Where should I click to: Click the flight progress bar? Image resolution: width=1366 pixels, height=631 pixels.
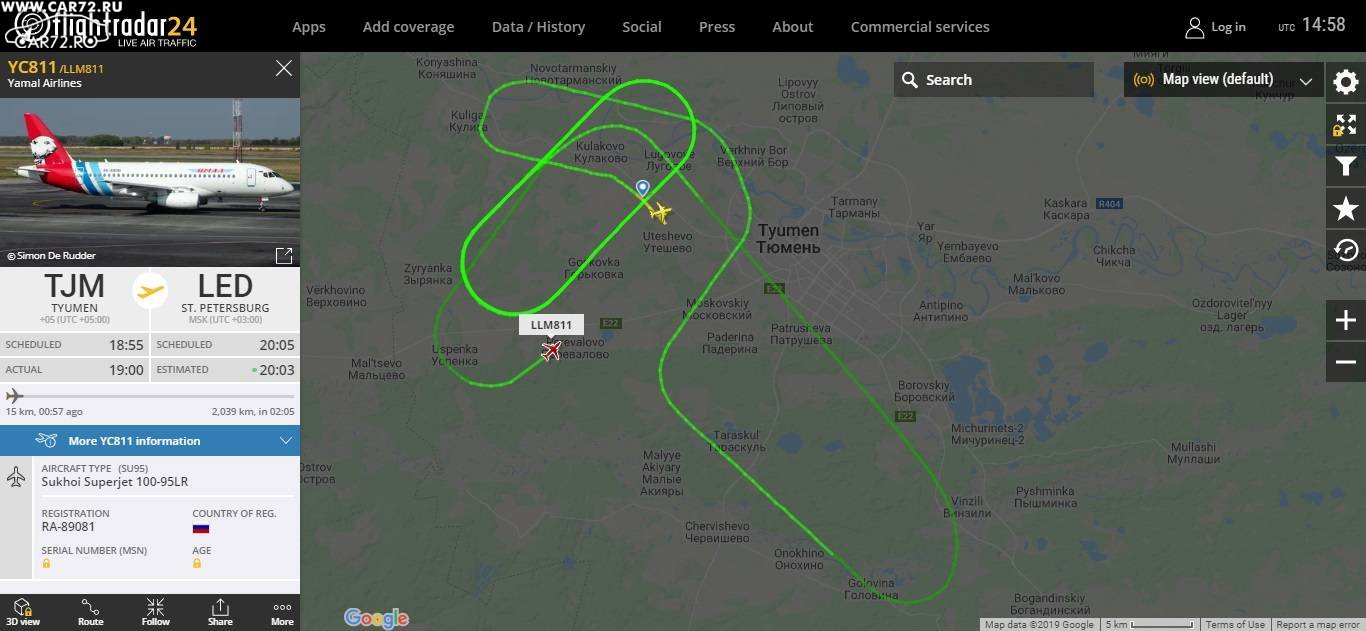150,397
